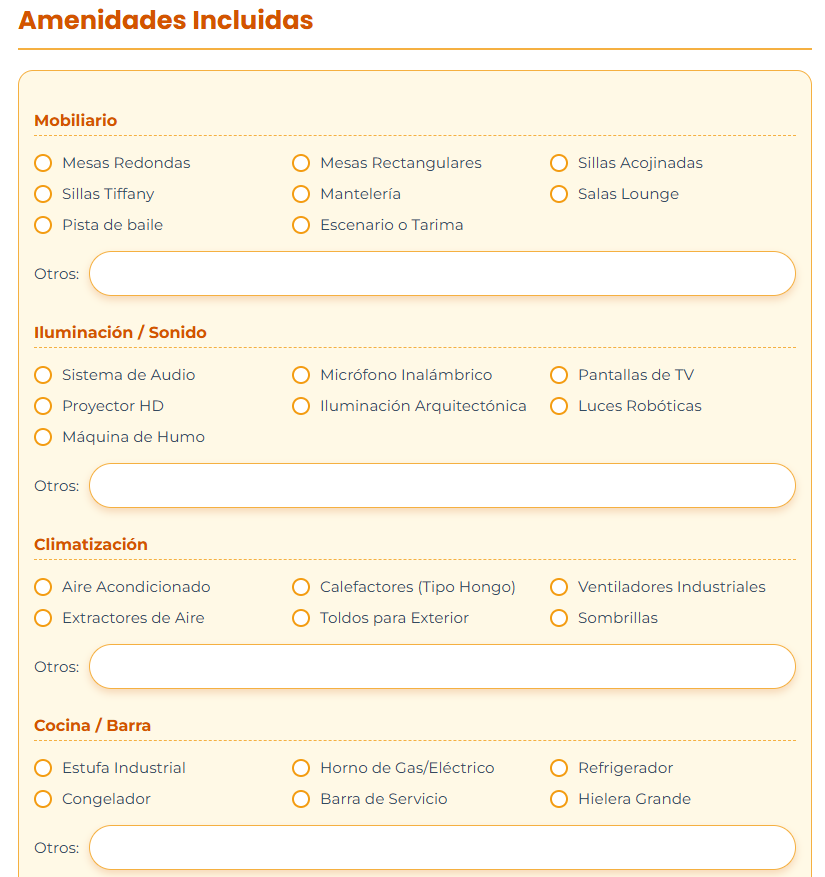Check Luces Robóticas amenity
Image resolution: width=825 pixels, height=877 pixels.
(559, 406)
